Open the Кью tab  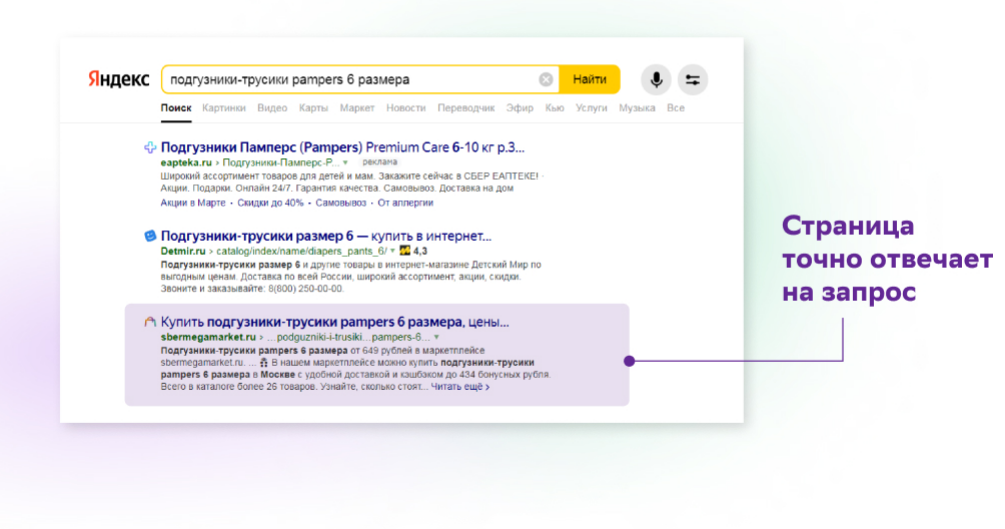[554, 108]
